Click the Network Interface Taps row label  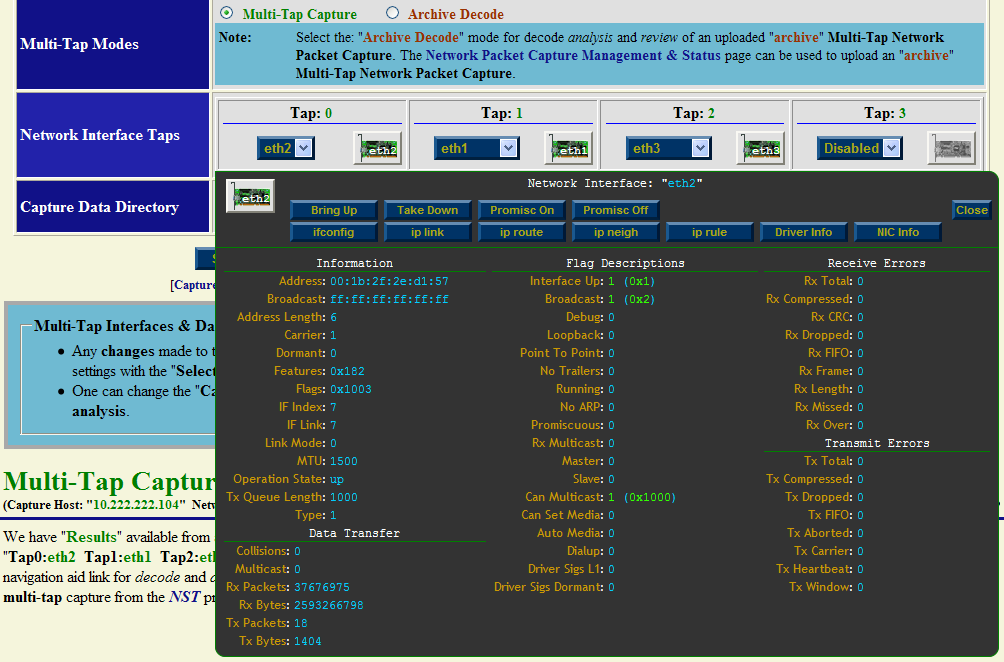[x=100, y=135]
